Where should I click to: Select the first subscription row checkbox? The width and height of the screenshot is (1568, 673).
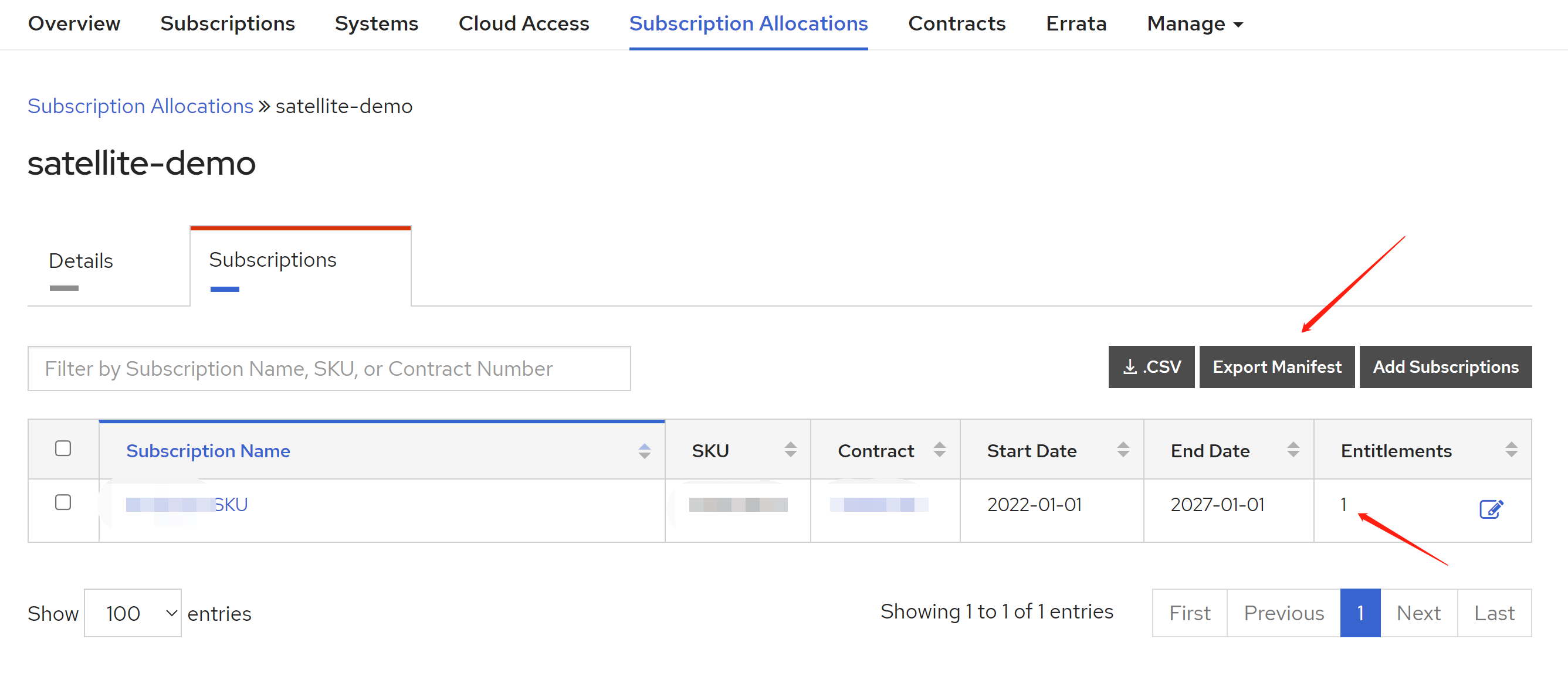[x=63, y=502]
